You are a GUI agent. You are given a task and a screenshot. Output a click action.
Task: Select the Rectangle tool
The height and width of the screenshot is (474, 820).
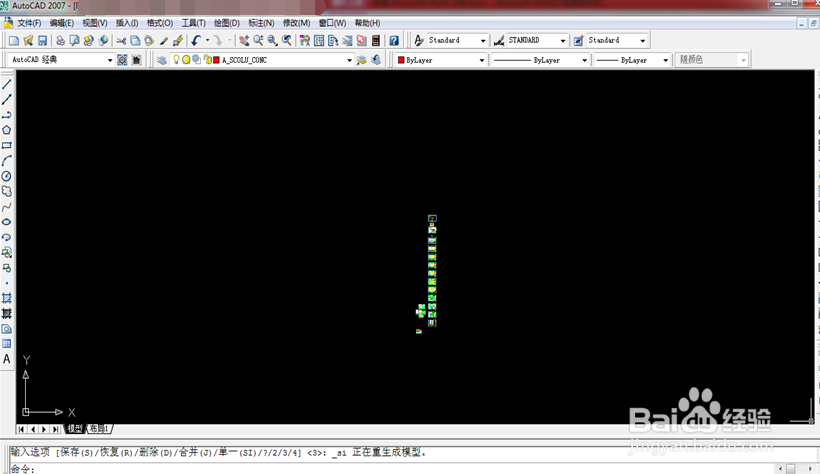pos(7,145)
